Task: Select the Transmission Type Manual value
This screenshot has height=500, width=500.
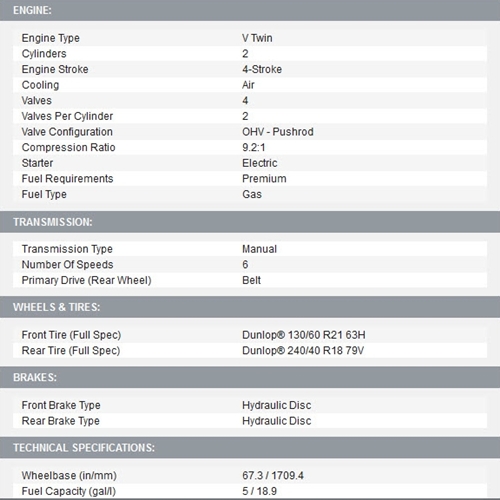Action: [x=259, y=249]
